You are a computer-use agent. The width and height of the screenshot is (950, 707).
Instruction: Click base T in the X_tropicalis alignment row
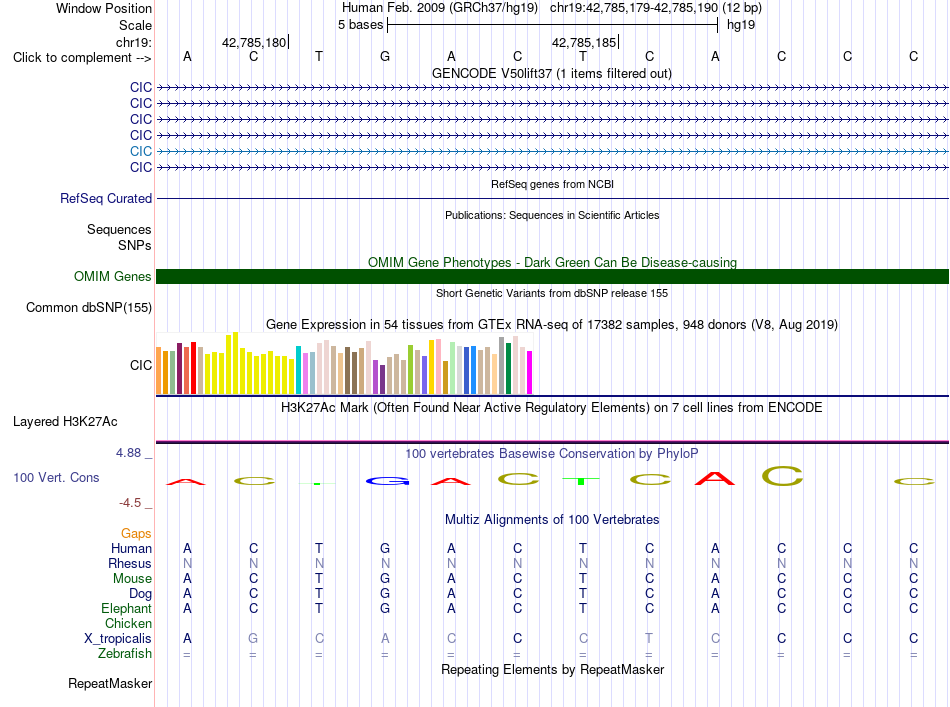point(649,639)
